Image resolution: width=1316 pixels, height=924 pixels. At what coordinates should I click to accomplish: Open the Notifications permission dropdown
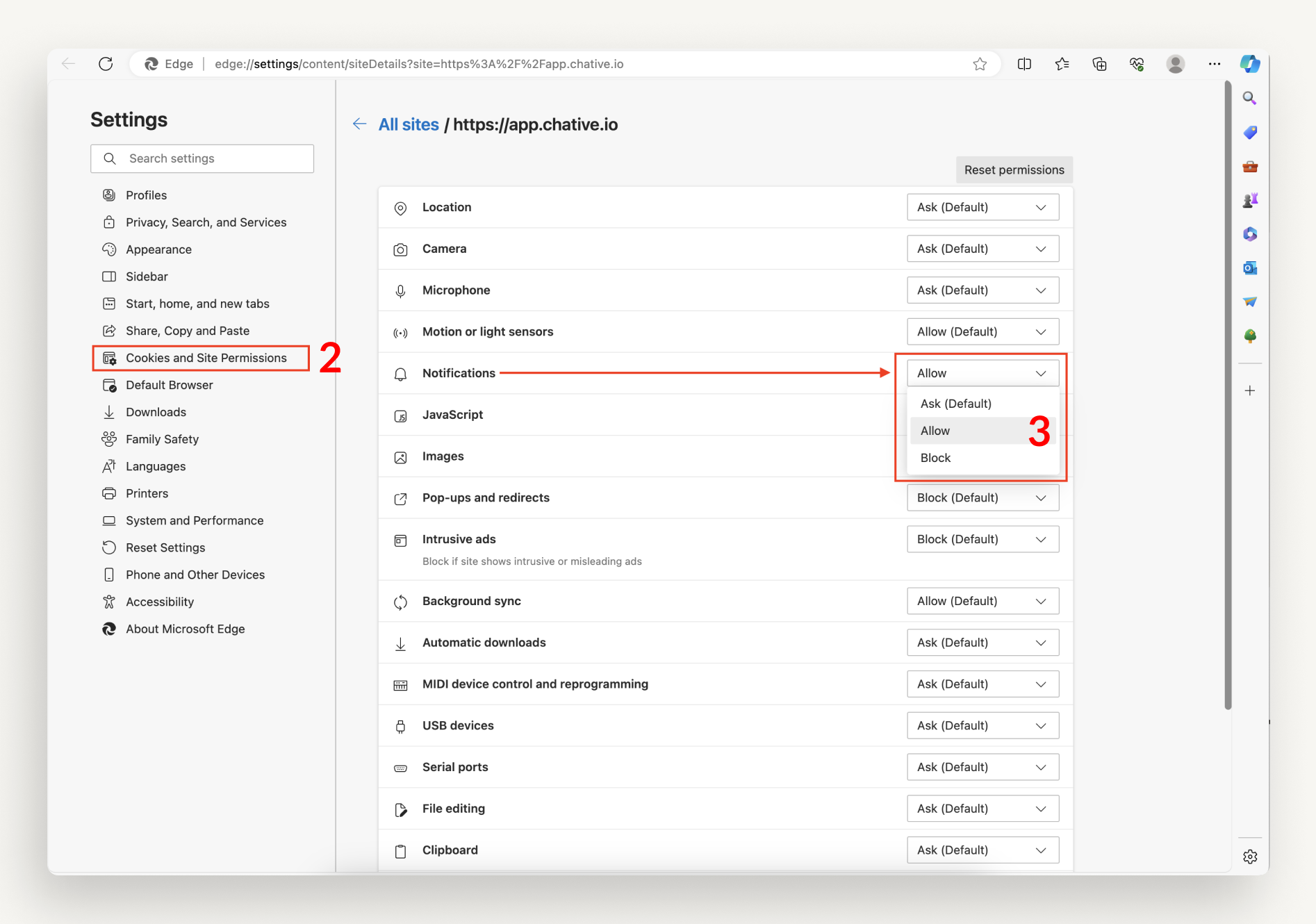tap(982, 372)
